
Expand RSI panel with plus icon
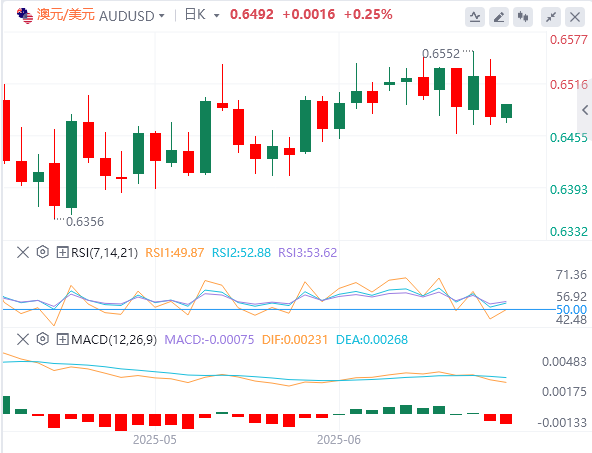point(62,252)
